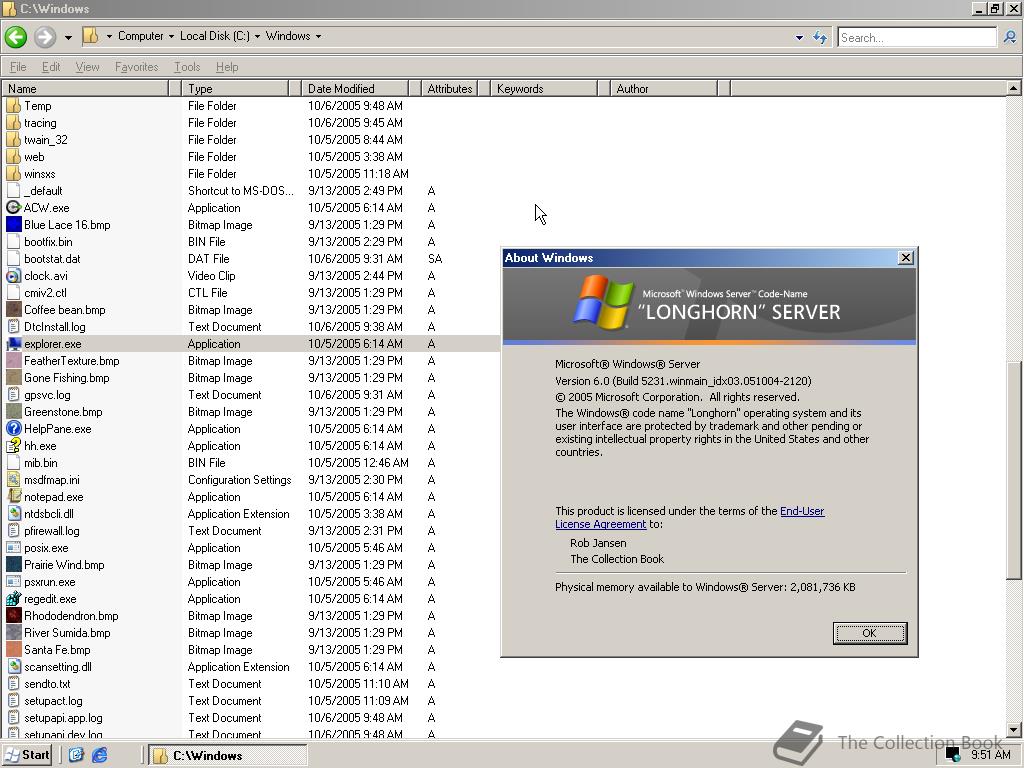Click the bootstat.dat file name
Screen dimensions: 1024x768
tap(52, 259)
